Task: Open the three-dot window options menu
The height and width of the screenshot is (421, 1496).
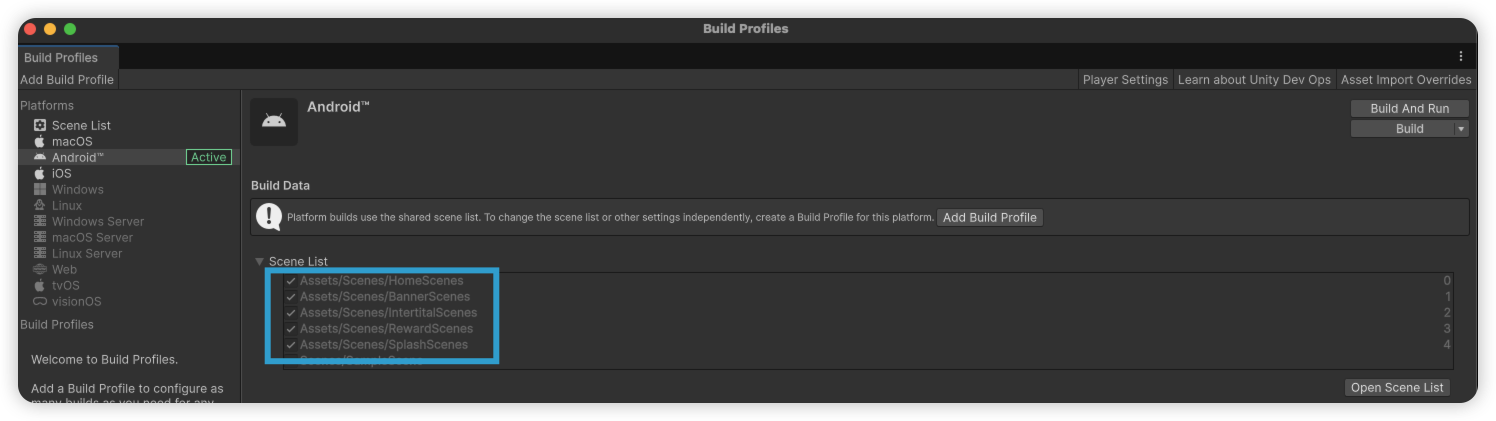Action: pyautogui.click(x=1460, y=57)
